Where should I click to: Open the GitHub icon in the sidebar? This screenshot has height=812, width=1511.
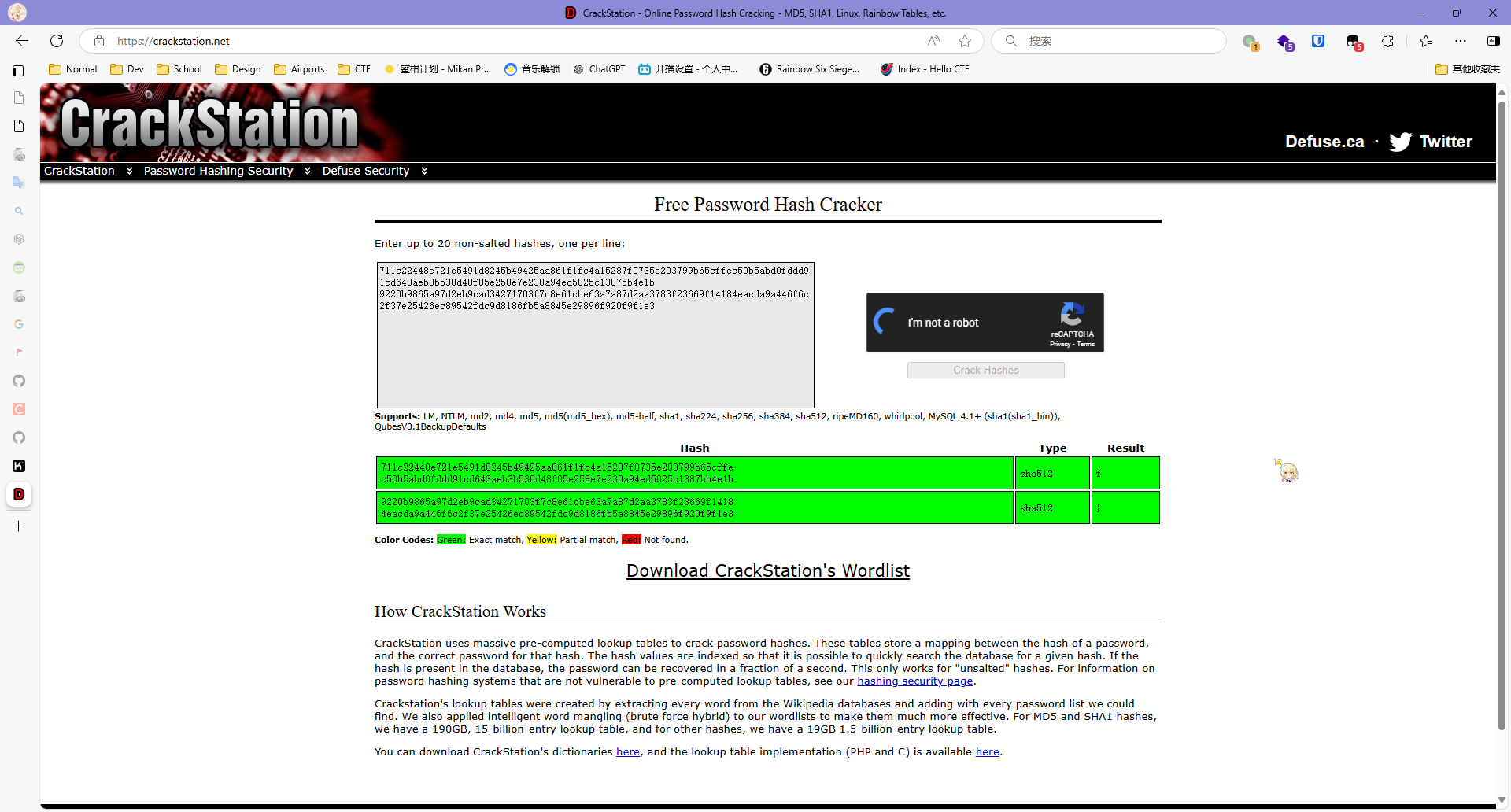[19, 381]
